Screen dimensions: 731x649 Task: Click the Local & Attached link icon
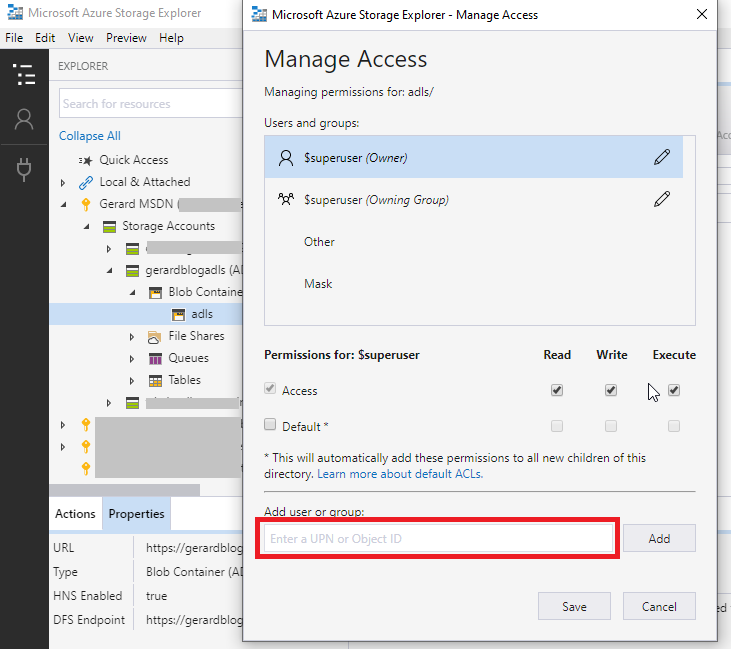pyautogui.click(x=86, y=182)
